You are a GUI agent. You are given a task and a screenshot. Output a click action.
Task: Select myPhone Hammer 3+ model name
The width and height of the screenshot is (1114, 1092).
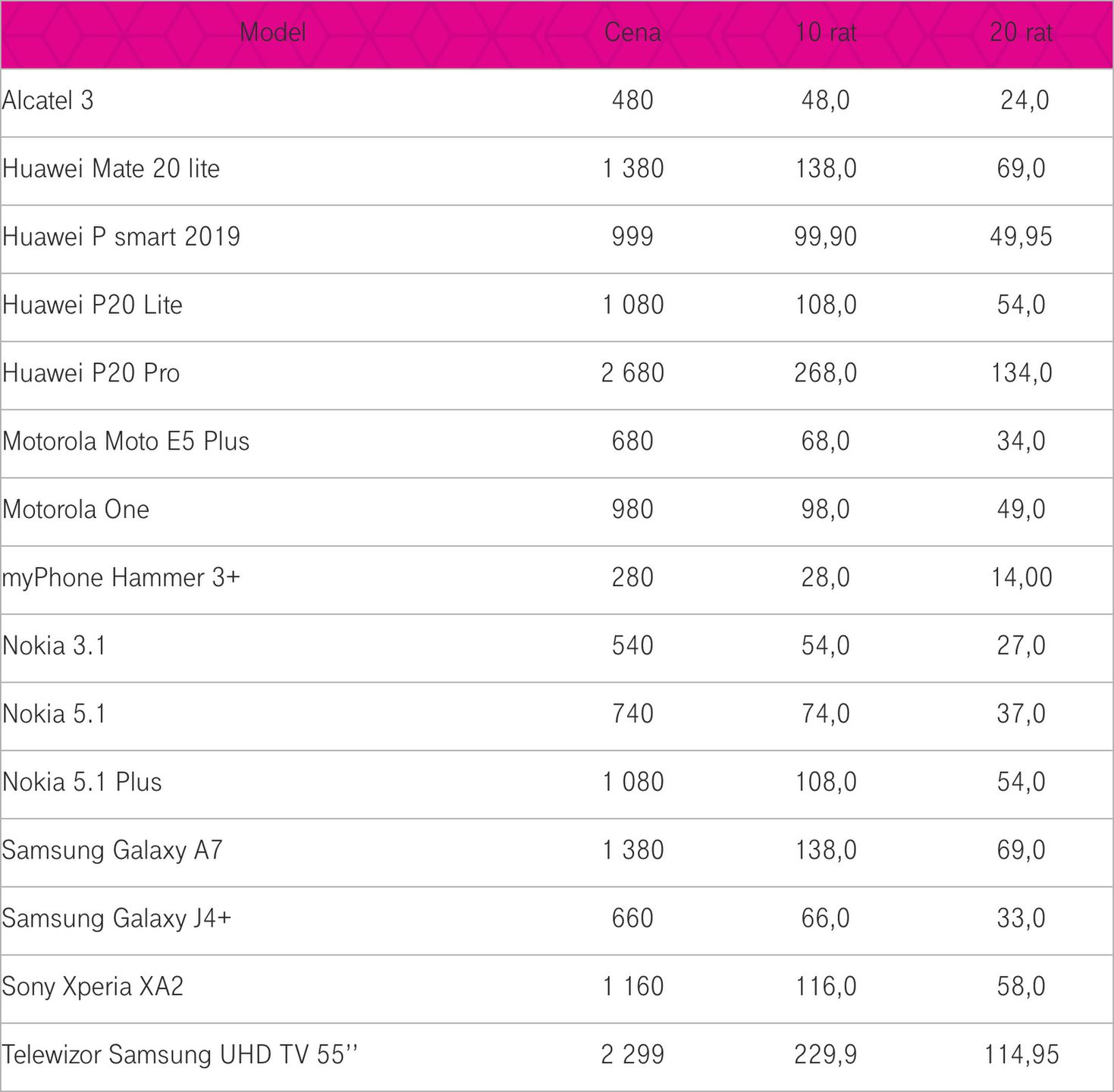121,578
